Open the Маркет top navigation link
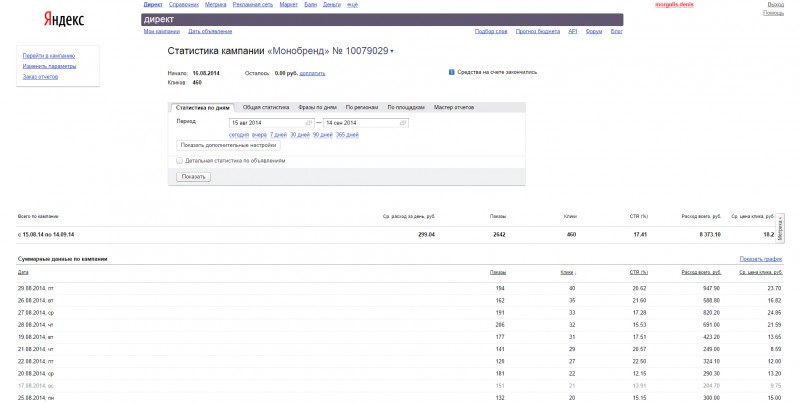 pyautogui.click(x=288, y=5)
